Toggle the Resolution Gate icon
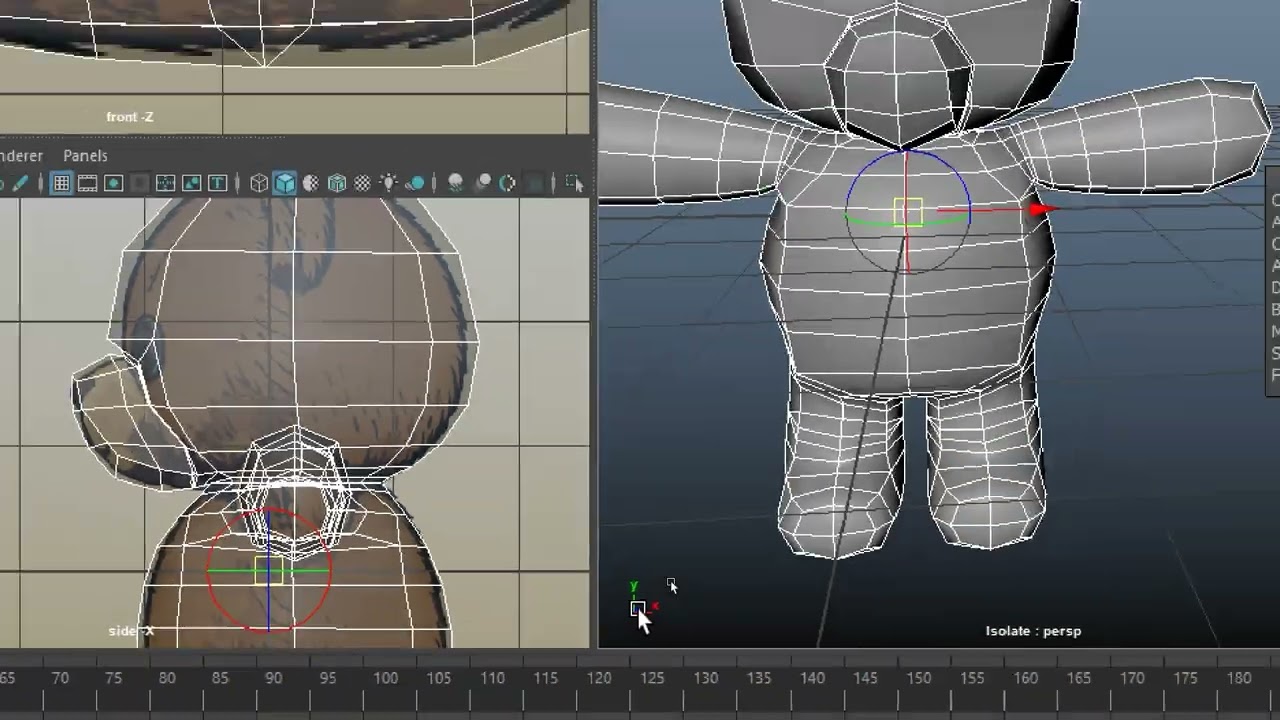The image size is (1280, 720). 113,183
